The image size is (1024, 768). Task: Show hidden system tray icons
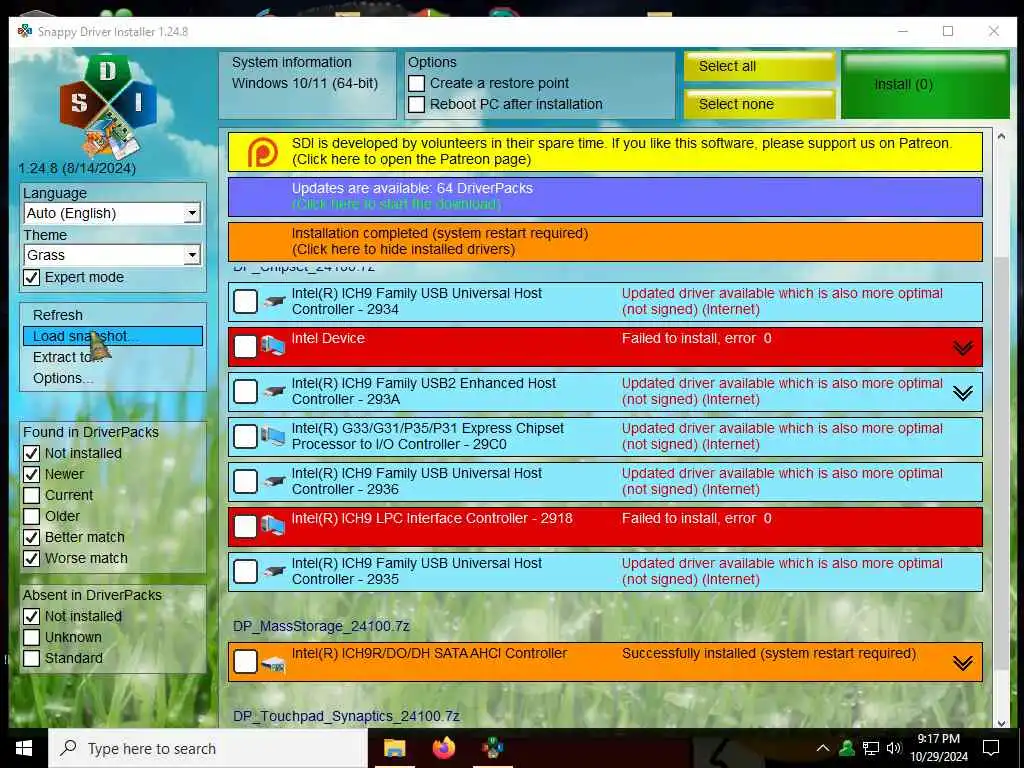point(823,748)
